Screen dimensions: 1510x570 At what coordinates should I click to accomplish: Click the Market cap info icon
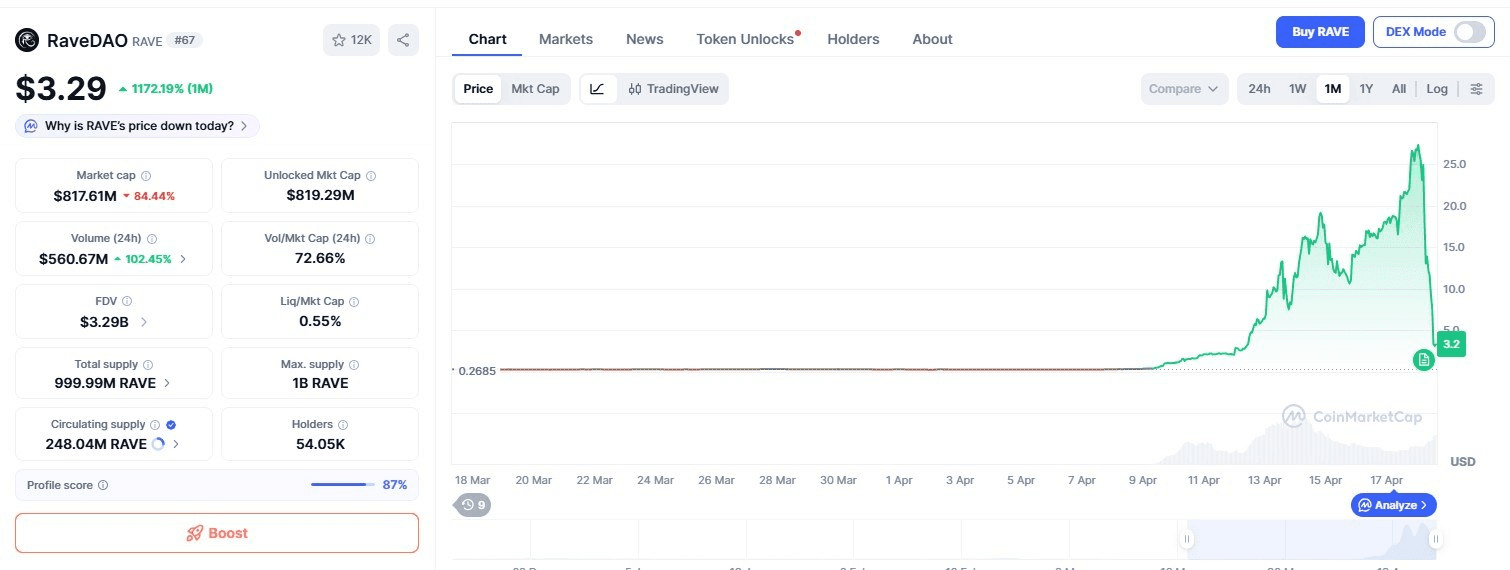[146, 175]
